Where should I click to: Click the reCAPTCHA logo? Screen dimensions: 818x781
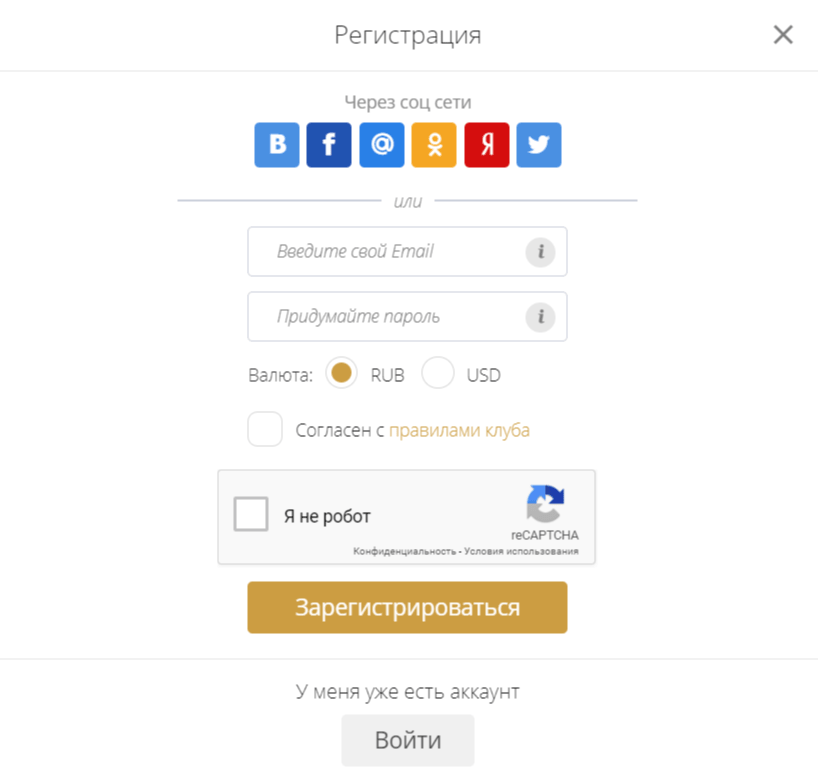pos(545,503)
